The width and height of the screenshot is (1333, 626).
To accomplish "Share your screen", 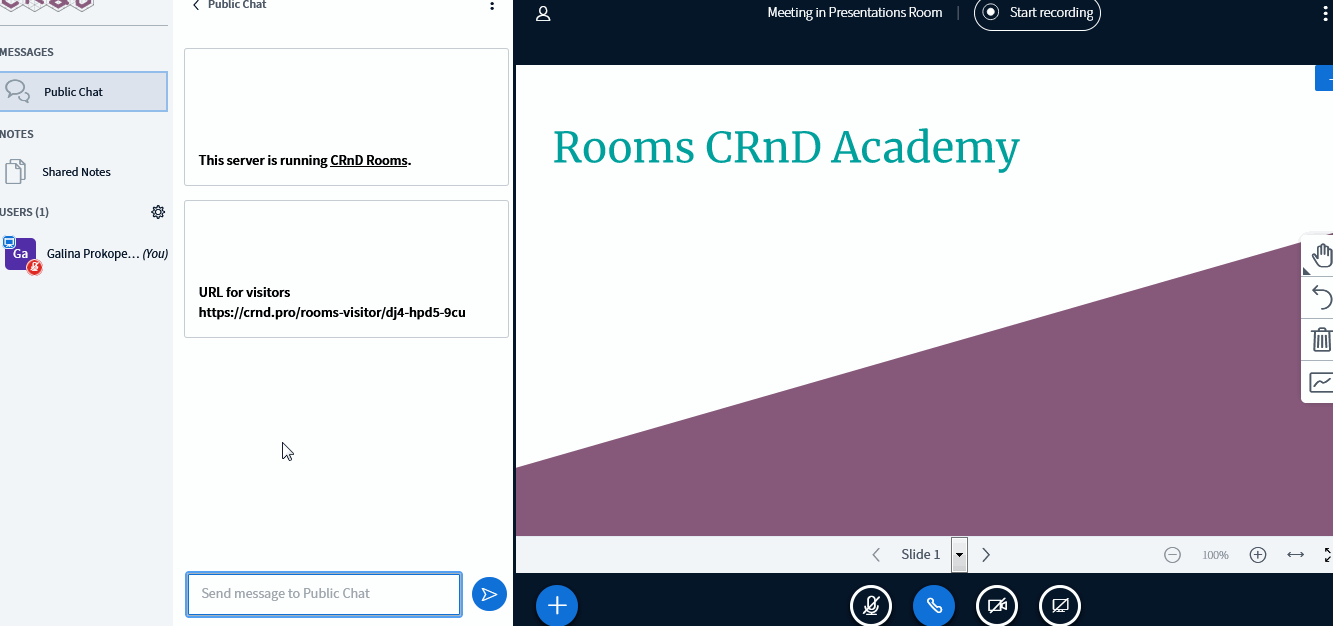I will [x=1060, y=605].
